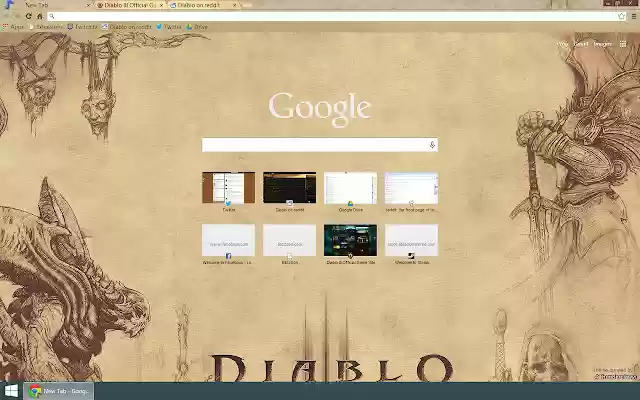Open the Drive bookmark

pyautogui.click(x=197, y=27)
